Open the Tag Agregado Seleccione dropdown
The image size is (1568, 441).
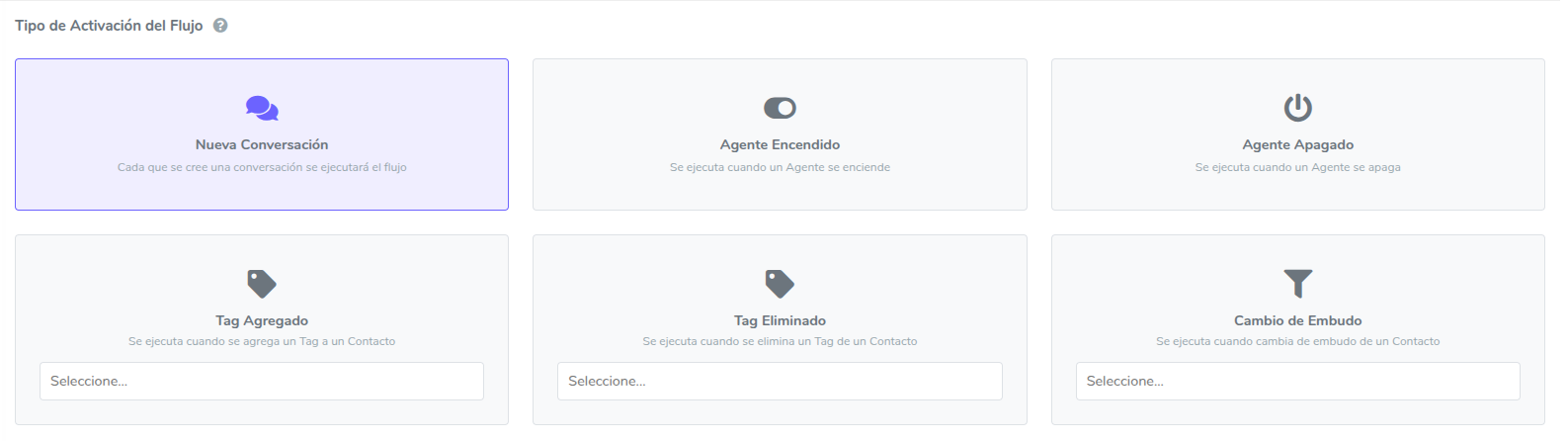point(262,381)
